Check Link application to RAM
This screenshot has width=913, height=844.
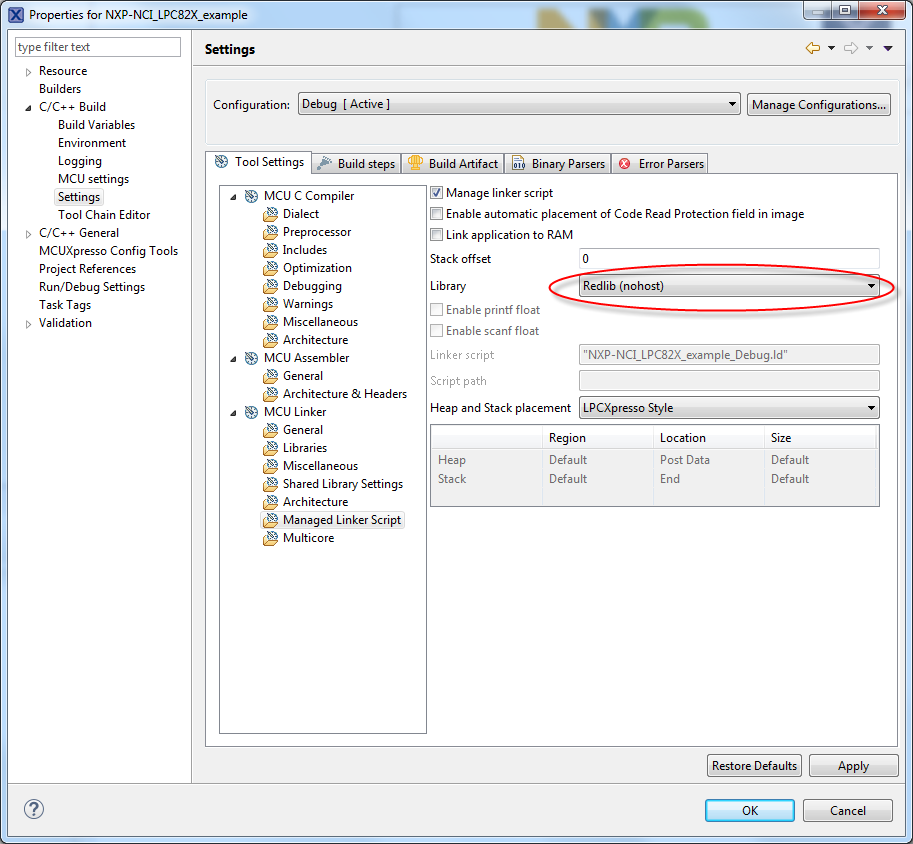tap(436, 235)
